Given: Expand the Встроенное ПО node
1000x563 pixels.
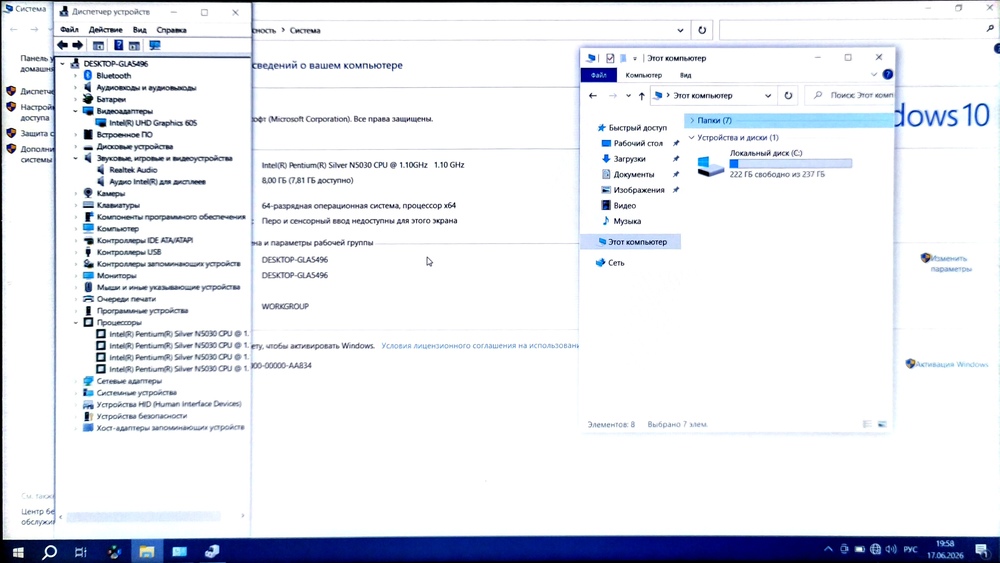Looking at the screenshot, I should (x=75, y=135).
